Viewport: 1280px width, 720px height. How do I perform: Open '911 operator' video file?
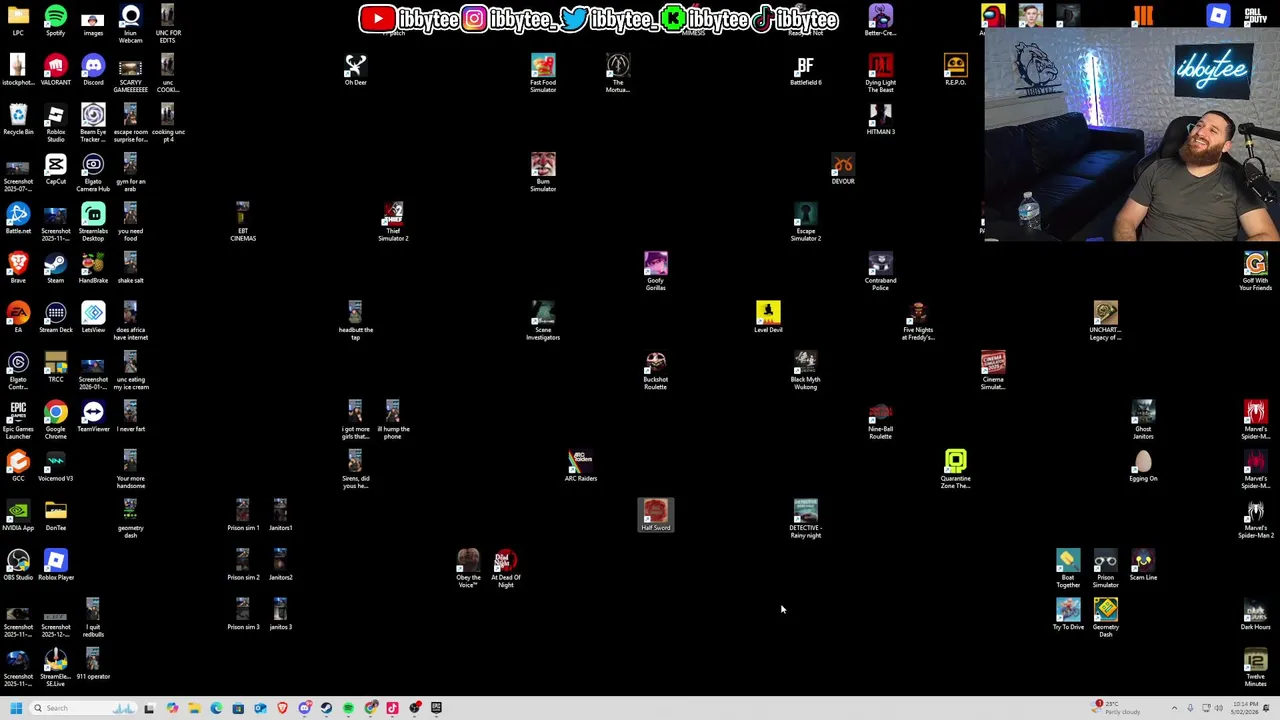93,663
